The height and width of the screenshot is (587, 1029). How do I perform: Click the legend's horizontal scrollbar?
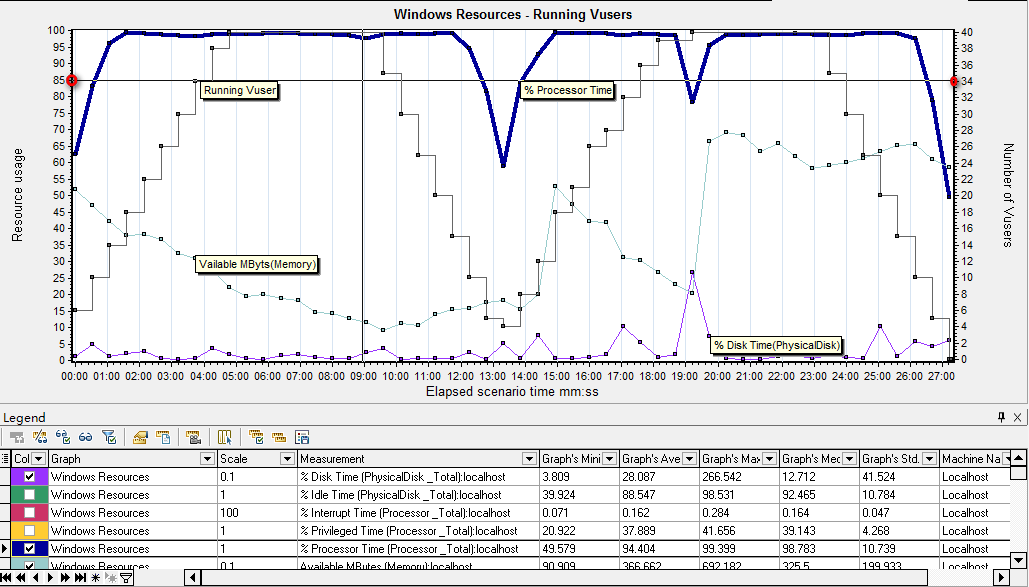pos(500,578)
